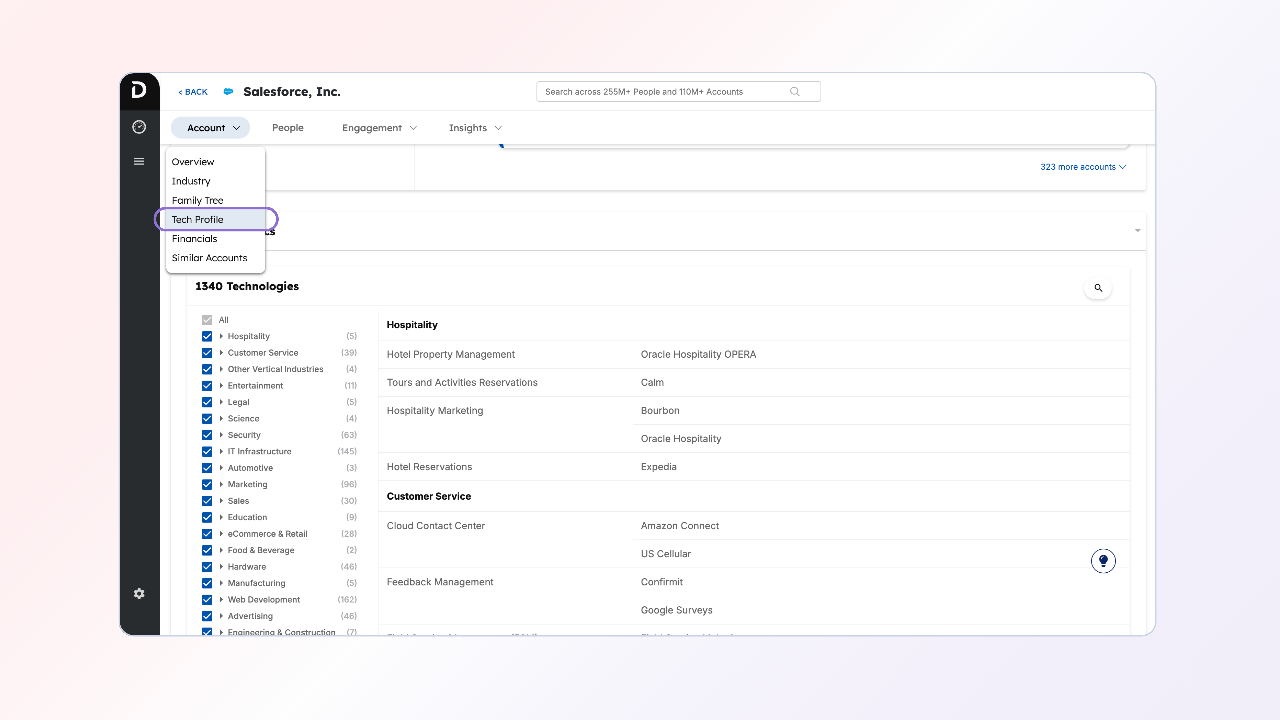Click the search icon in technologies panel

click(x=1097, y=288)
